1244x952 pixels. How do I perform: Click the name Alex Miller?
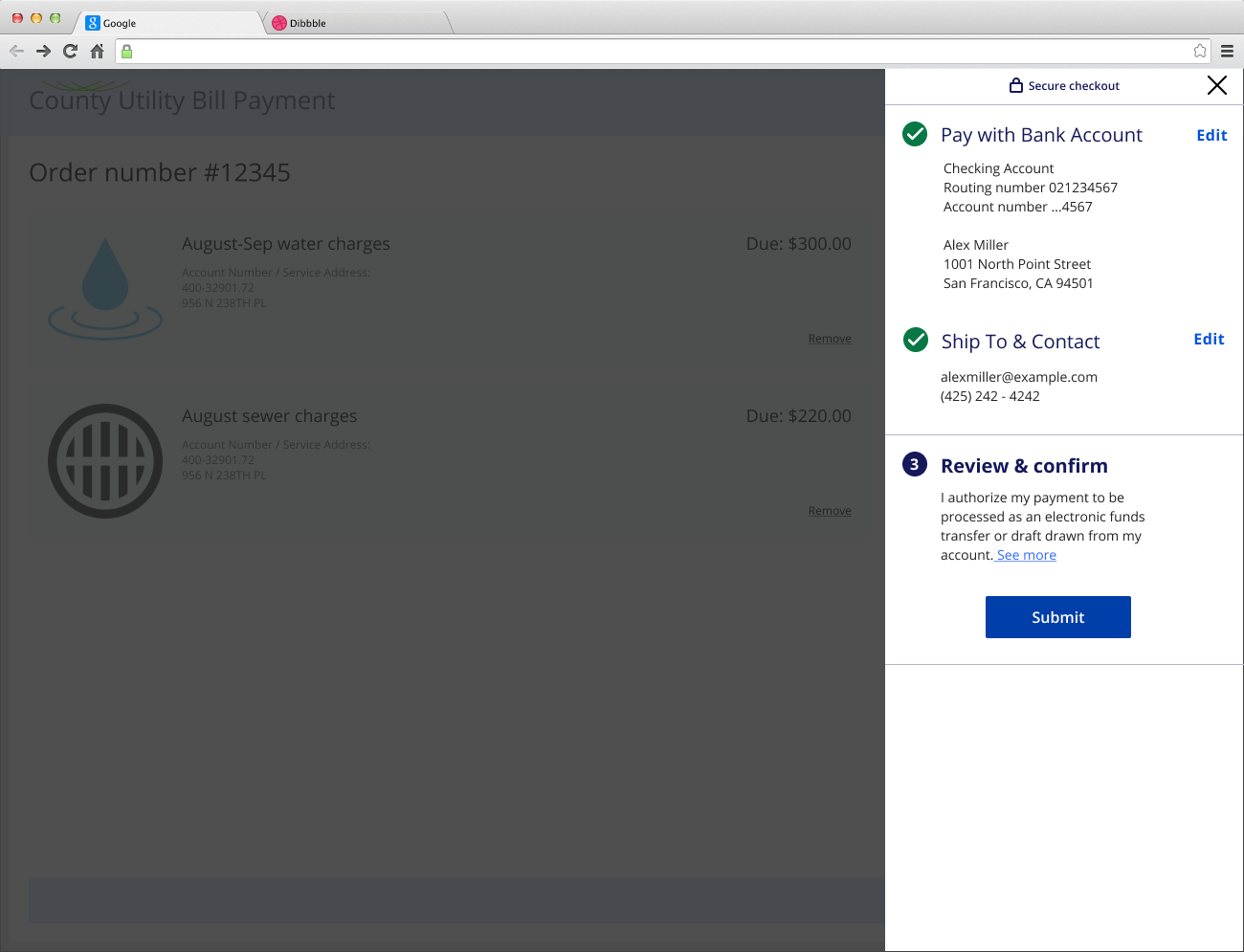pos(976,245)
